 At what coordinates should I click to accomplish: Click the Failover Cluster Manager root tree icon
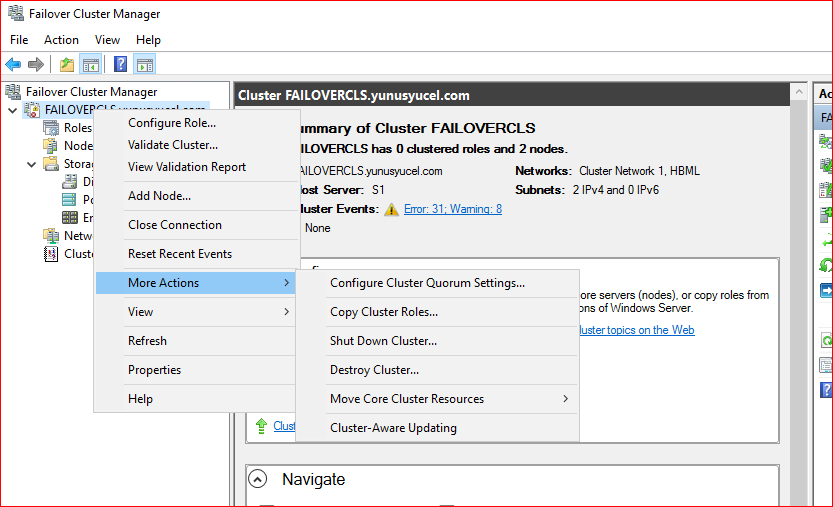(13, 92)
